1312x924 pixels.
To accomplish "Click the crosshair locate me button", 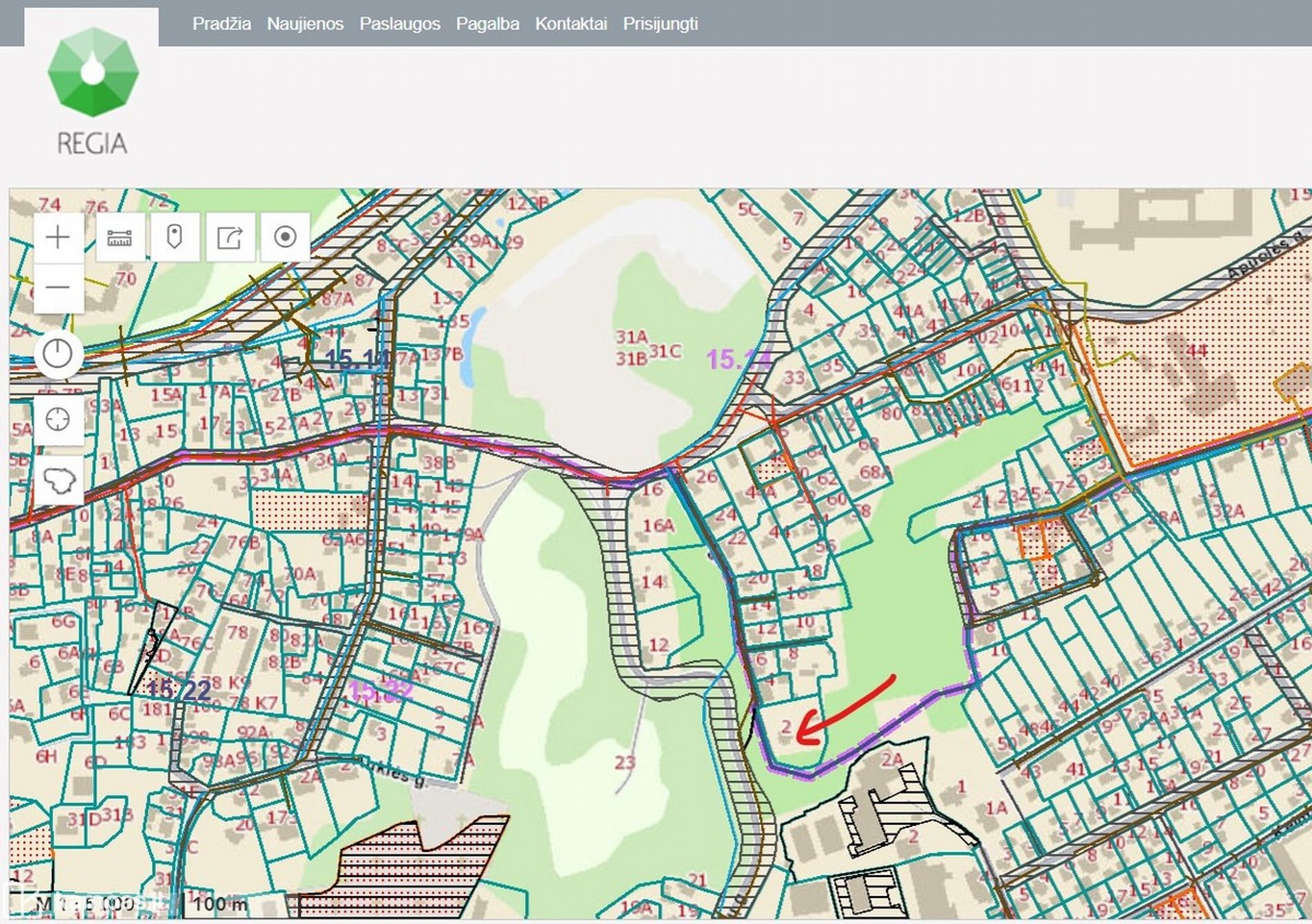I will click(58, 419).
